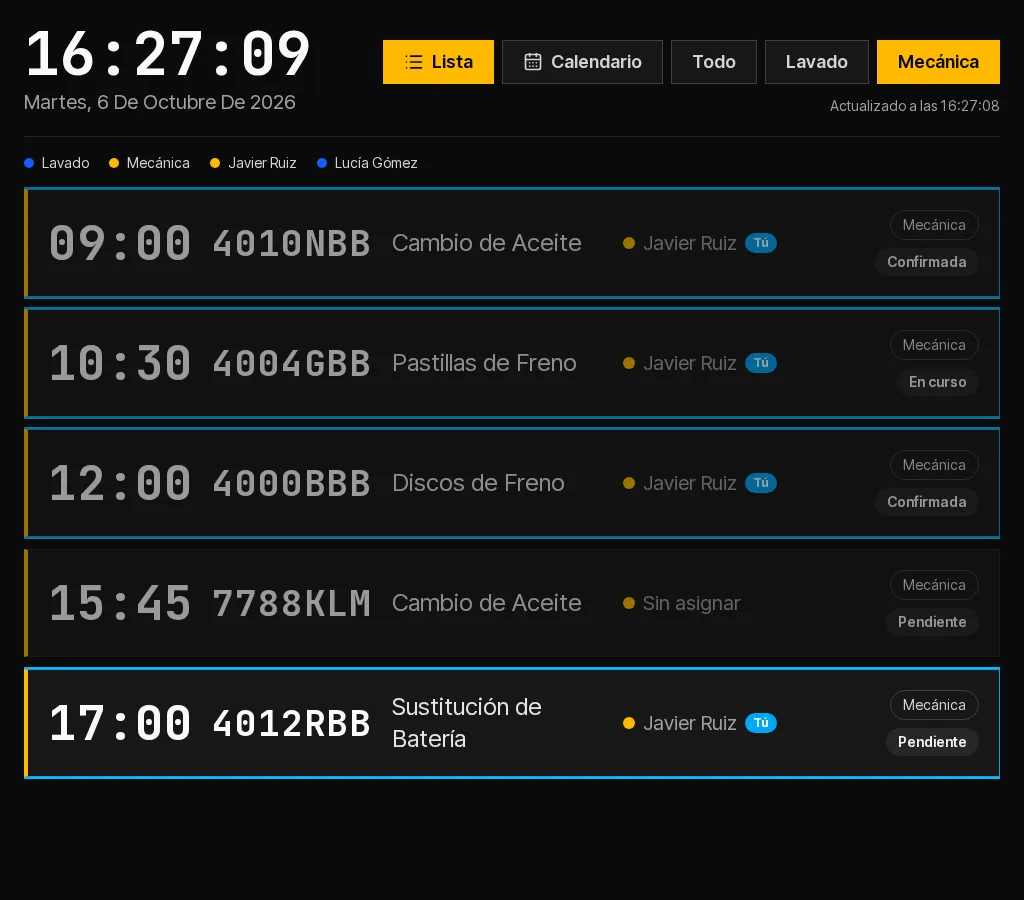Open the 15:45 7788KLM appointment
The width and height of the screenshot is (1024, 900).
(512, 603)
